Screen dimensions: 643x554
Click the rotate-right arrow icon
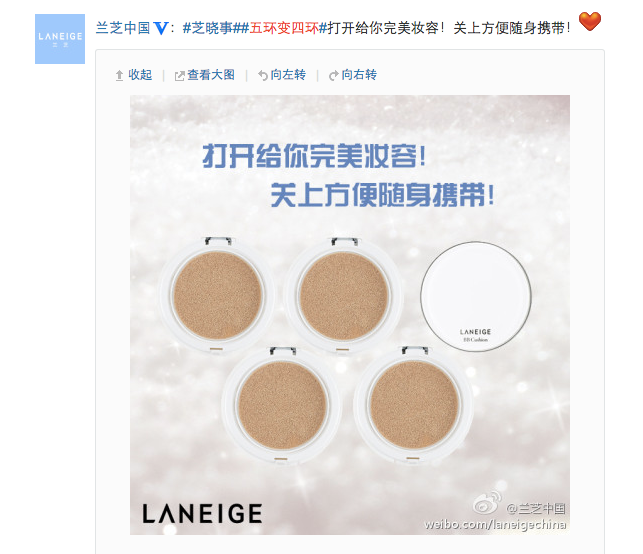[x=333, y=75]
